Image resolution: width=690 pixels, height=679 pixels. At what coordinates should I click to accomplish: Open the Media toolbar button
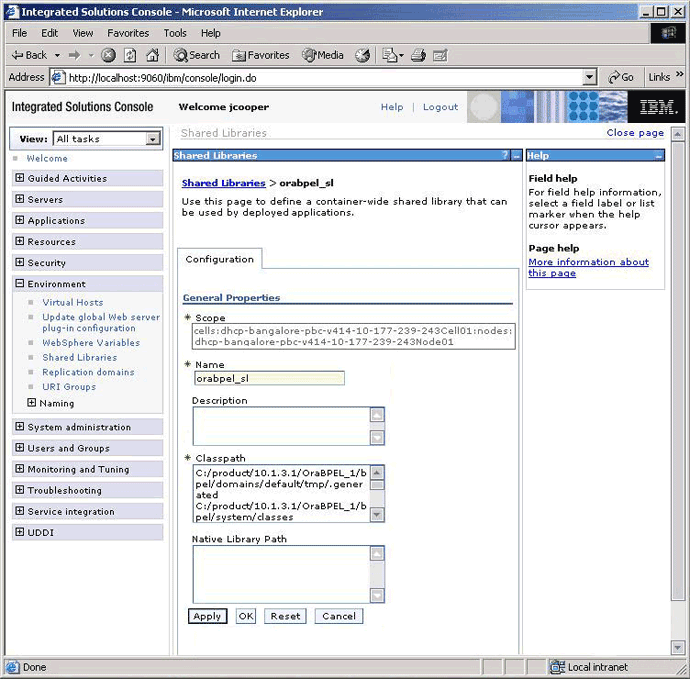tap(323, 55)
